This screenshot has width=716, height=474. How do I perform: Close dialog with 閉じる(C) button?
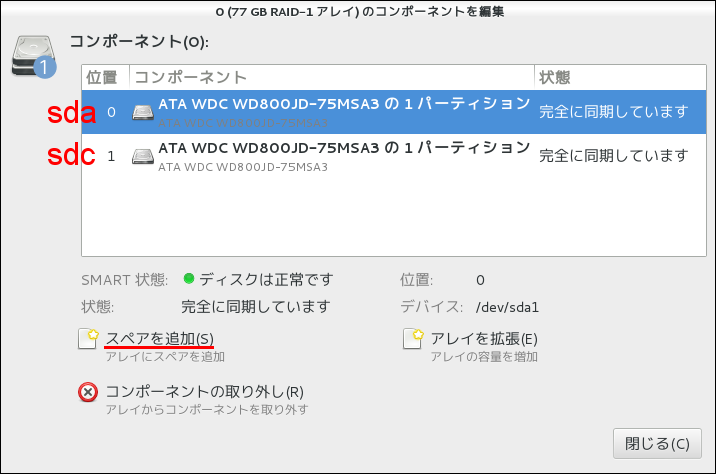click(657, 443)
